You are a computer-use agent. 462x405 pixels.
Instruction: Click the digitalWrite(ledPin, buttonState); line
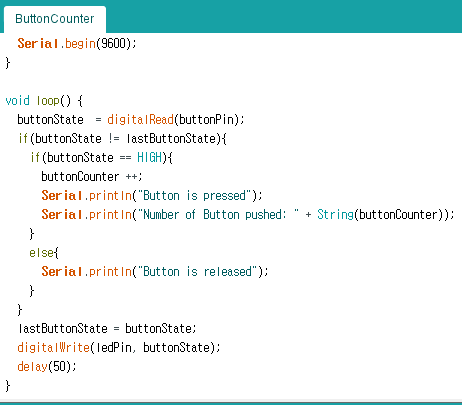click(119, 348)
